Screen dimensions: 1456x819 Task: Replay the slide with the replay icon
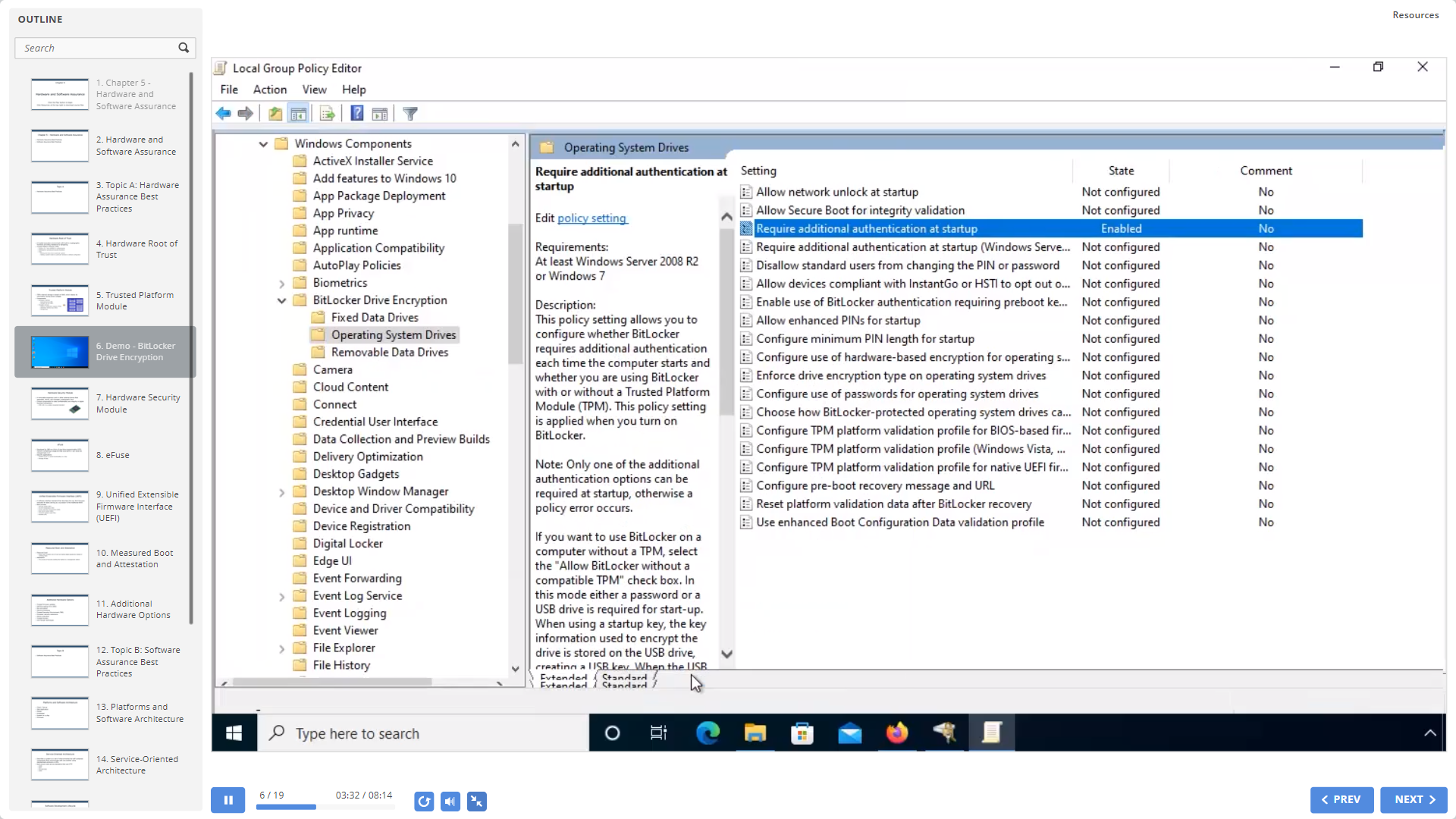[x=424, y=801]
